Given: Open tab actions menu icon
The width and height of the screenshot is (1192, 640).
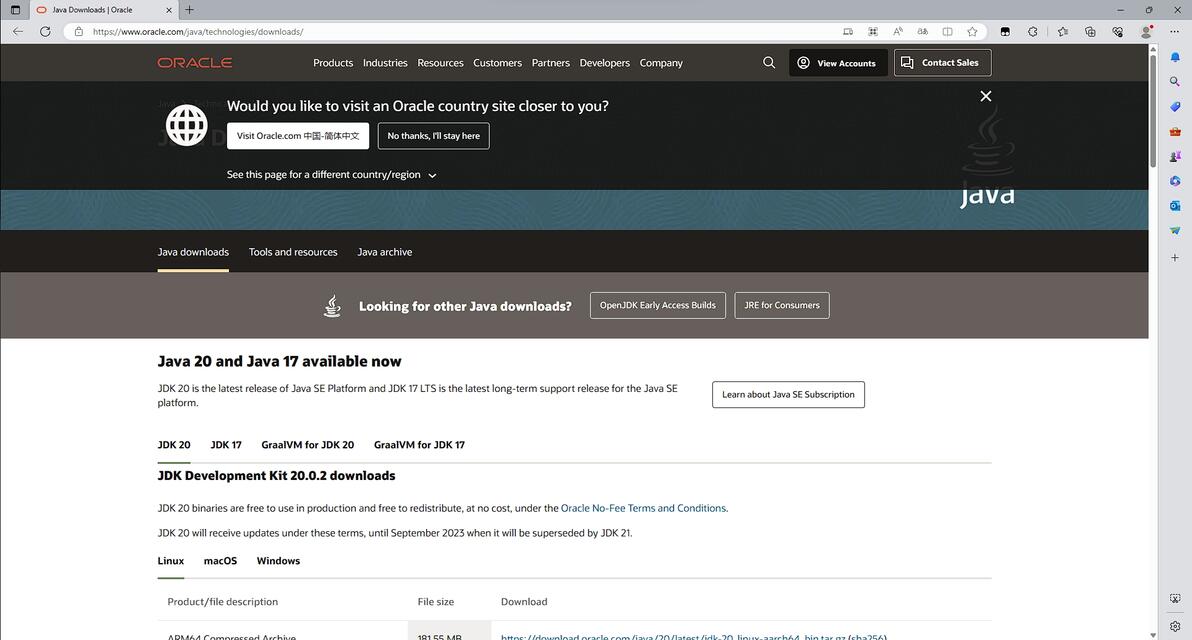Looking at the screenshot, I should tap(15, 10).
